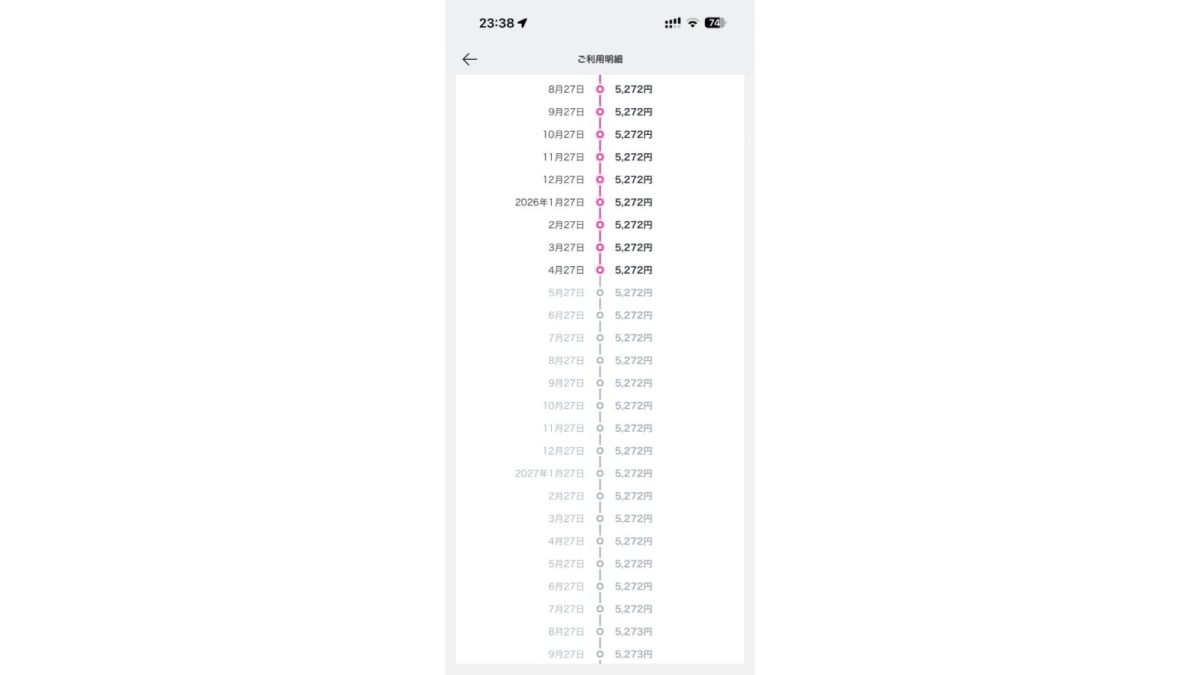Tap the Wi-Fi status icon

coord(692,23)
